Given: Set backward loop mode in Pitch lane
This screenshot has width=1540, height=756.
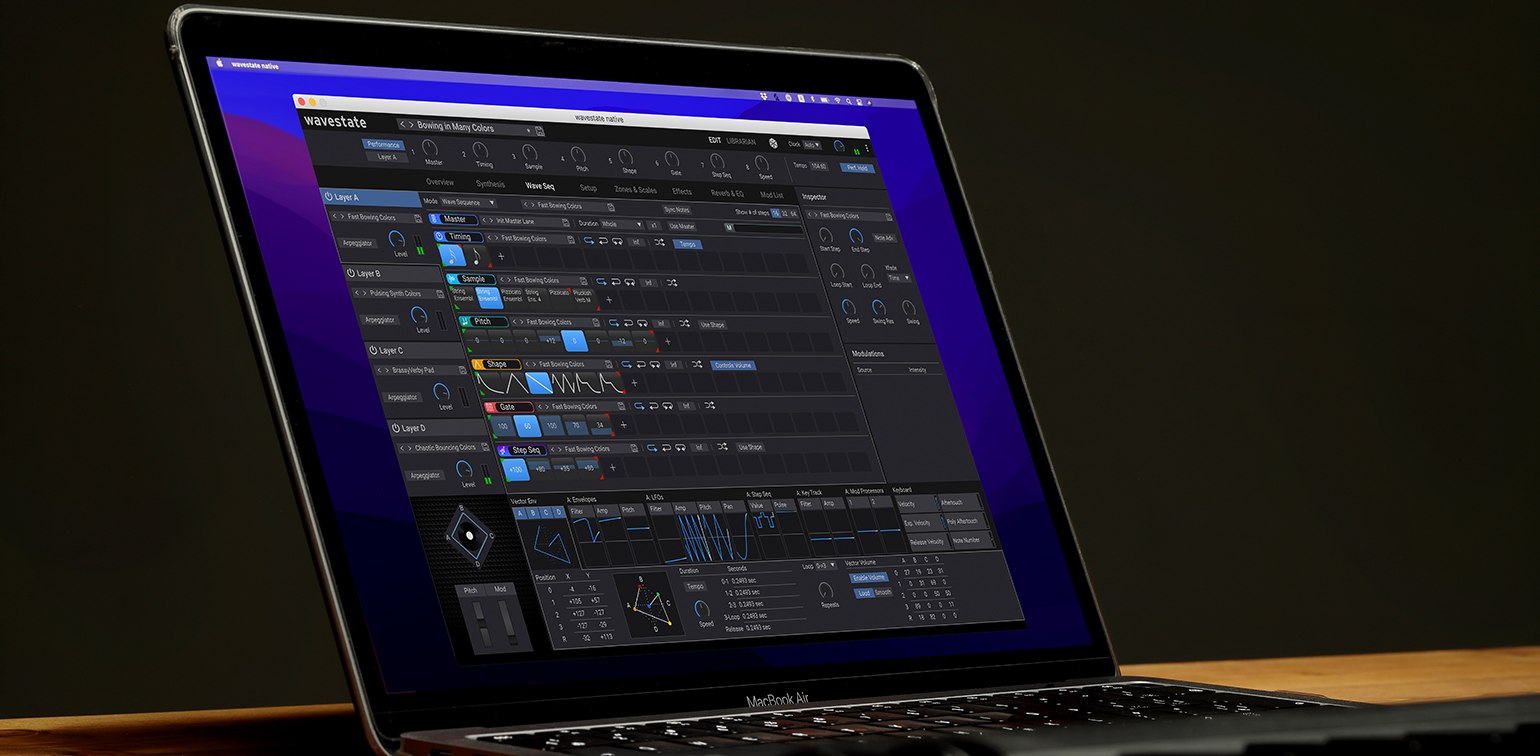Looking at the screenshot, I should pos(628,323).
